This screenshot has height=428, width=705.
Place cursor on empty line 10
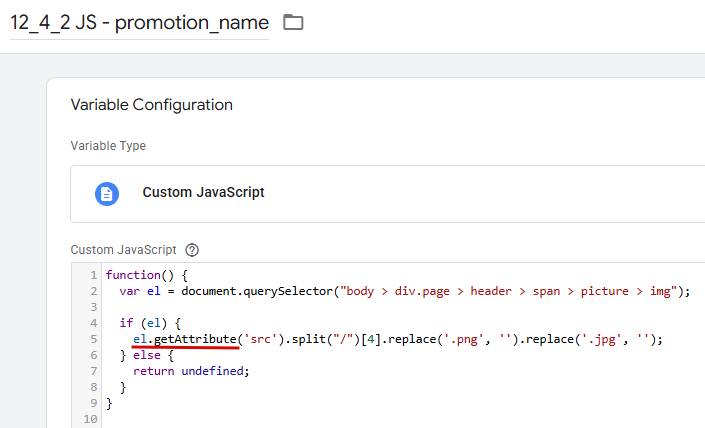(300, 420)
